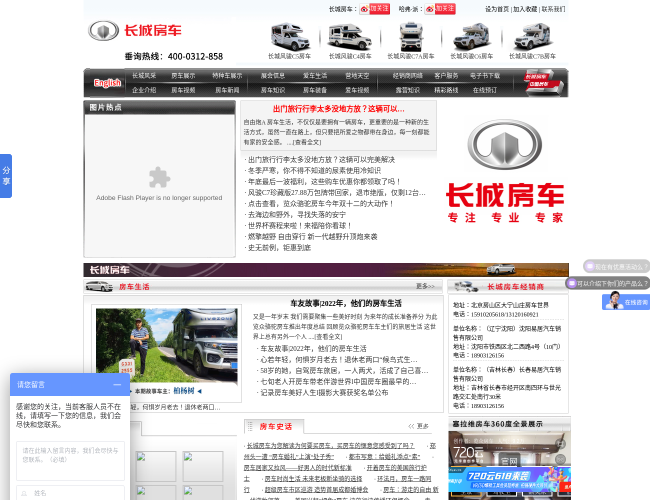Open 长城风骏C4房车 vehicle thumbnail
650x500 pixels.
(350, 36)
